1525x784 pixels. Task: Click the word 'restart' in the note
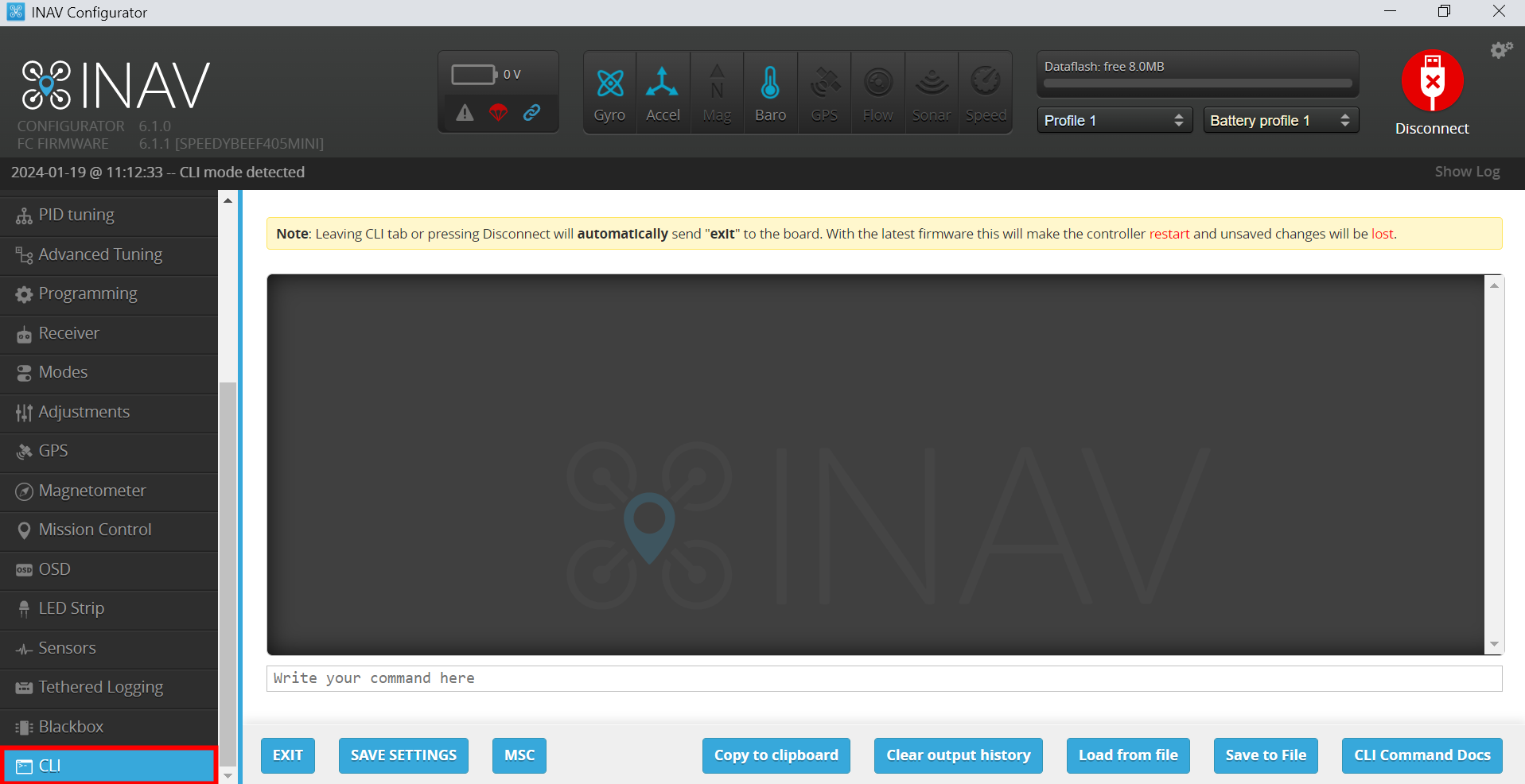pyautogui.click(x=1169, y=234)
